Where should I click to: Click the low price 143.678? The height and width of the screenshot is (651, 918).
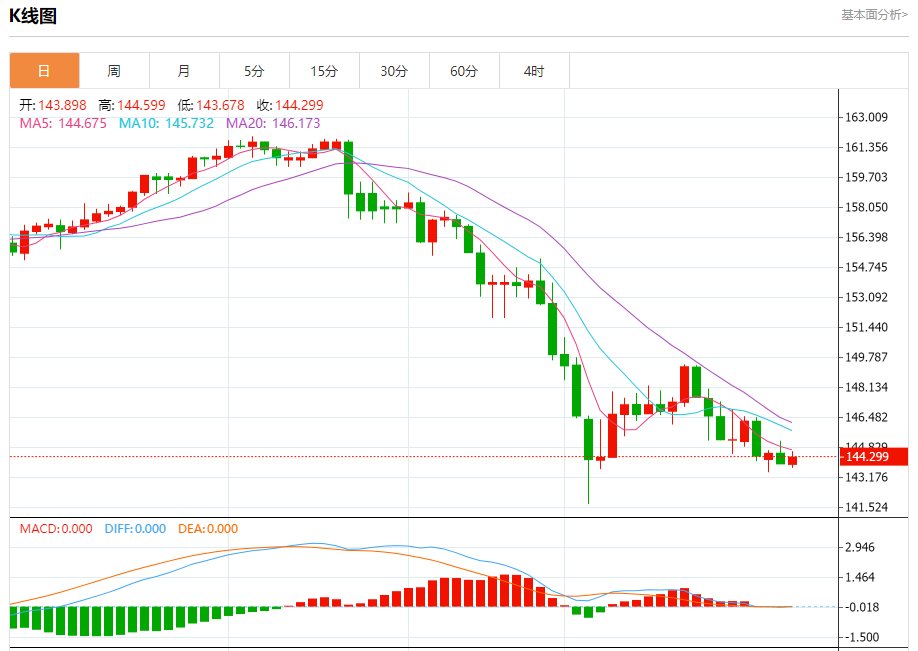[220, 105]
